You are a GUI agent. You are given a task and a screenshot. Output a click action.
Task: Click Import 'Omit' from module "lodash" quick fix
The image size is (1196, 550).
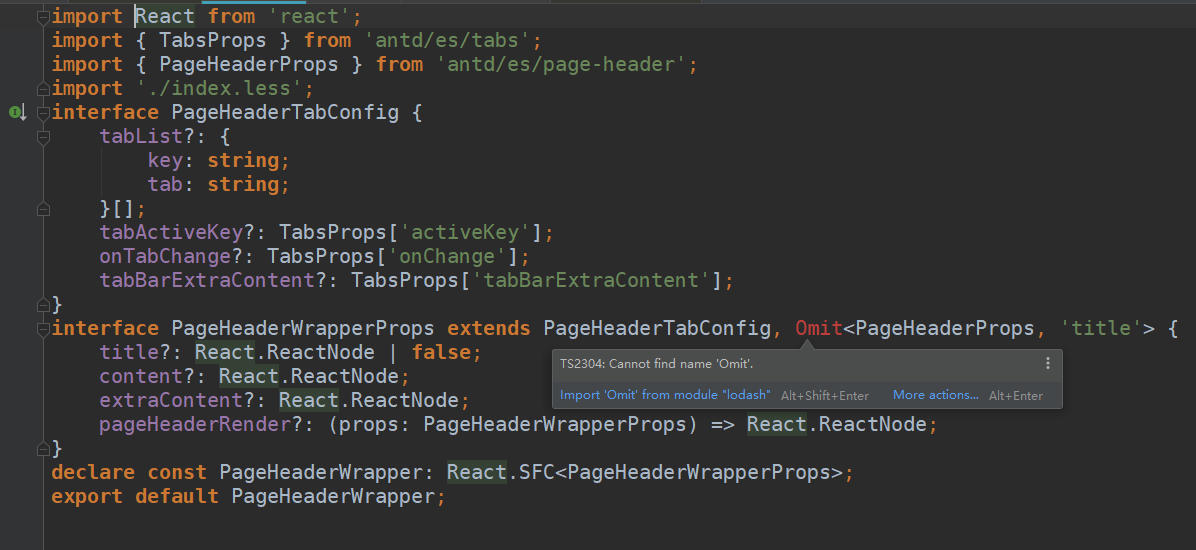click(x=665, y=395)
